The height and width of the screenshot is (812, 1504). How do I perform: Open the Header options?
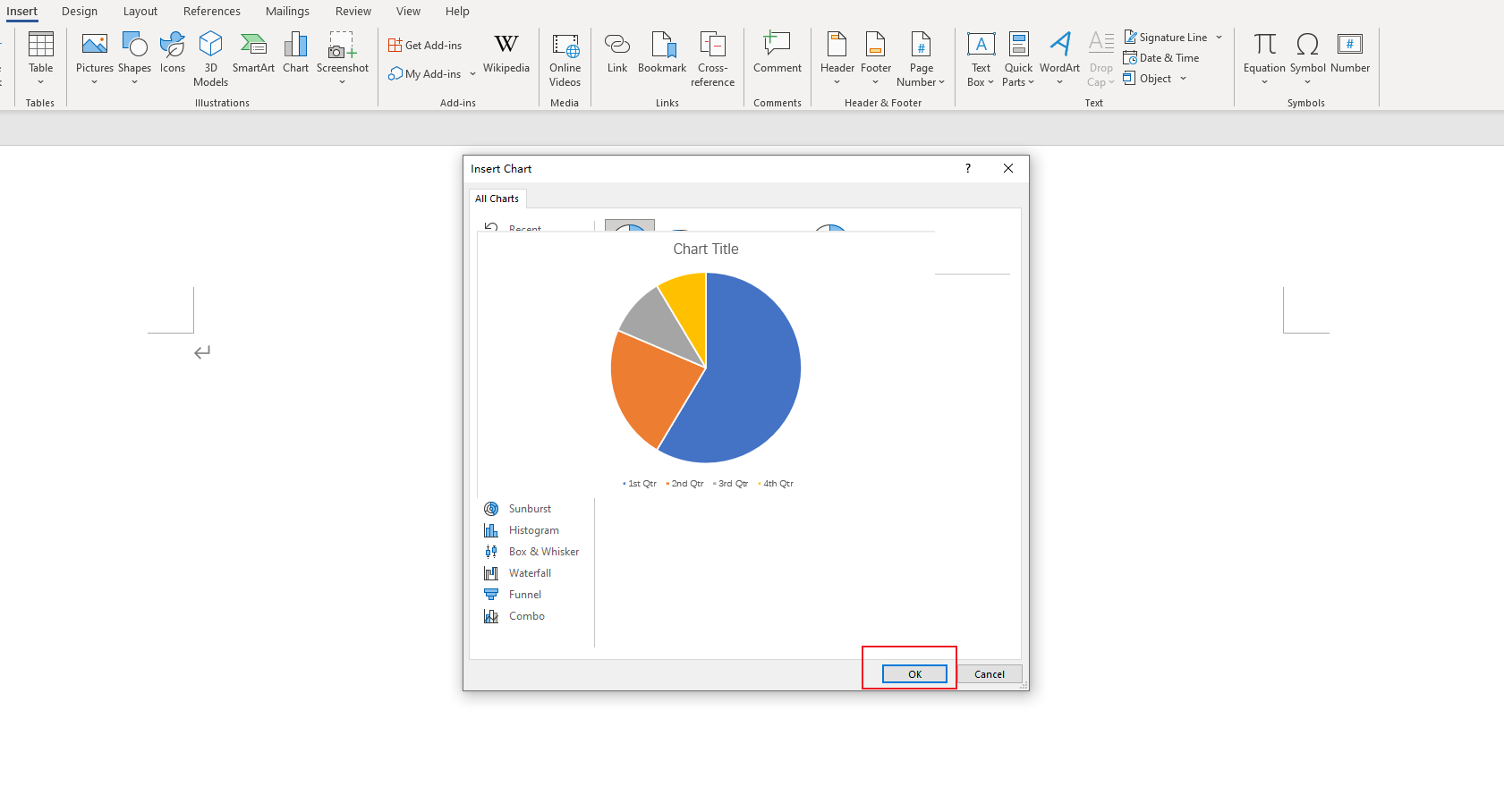[x=837, y=59]
